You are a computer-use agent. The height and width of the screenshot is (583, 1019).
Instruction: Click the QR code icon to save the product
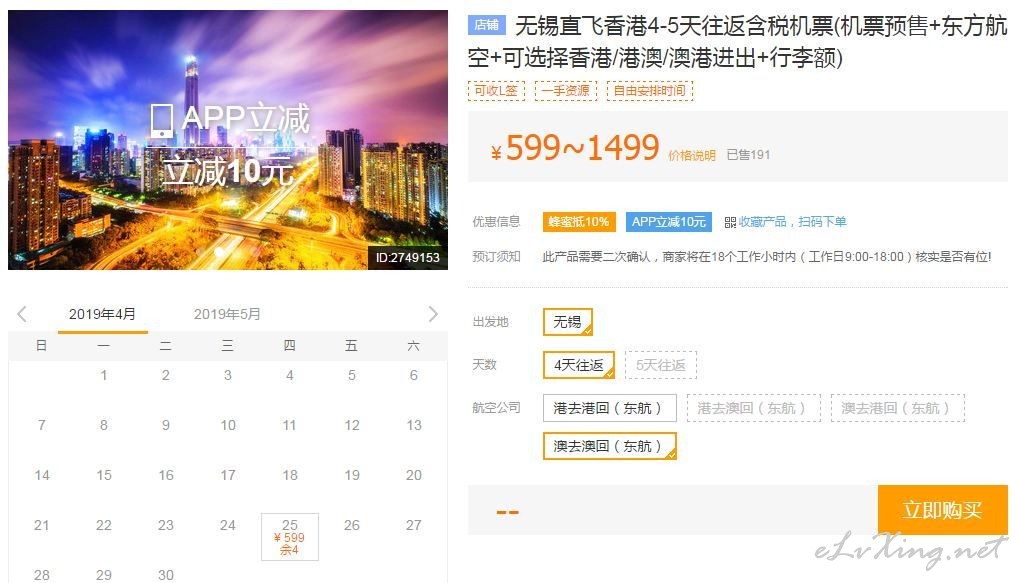(730, 222)
